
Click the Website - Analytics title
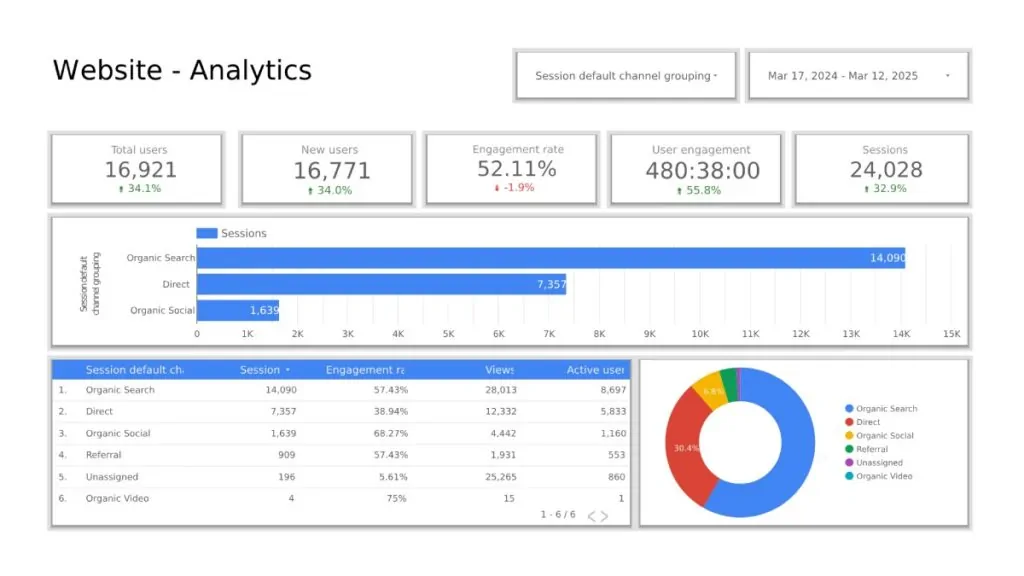(182, 70)
